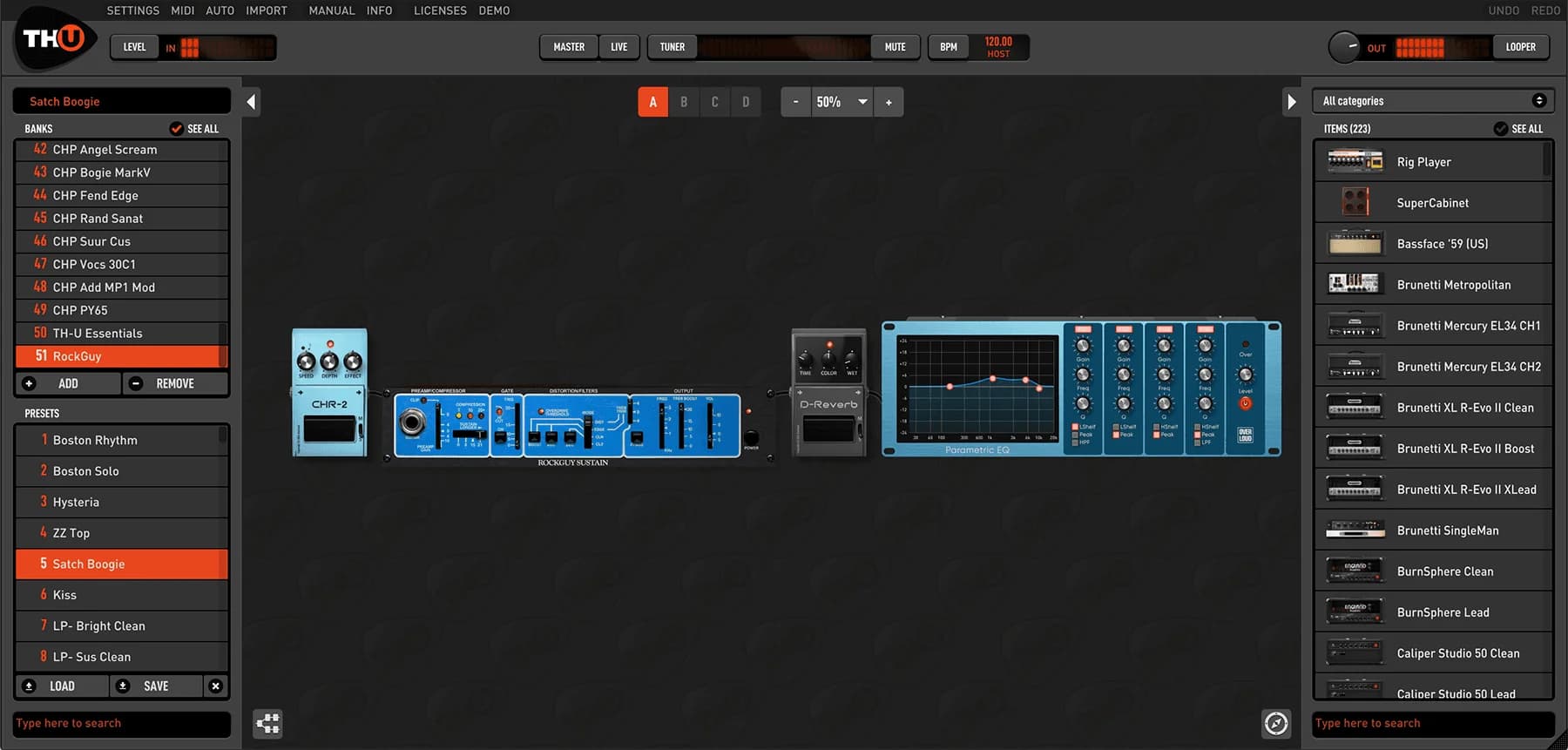This screenshot has height=750, width=1568.
Task: Select the RockGuy Sustain rack unit
Action: tap(578, 426)
